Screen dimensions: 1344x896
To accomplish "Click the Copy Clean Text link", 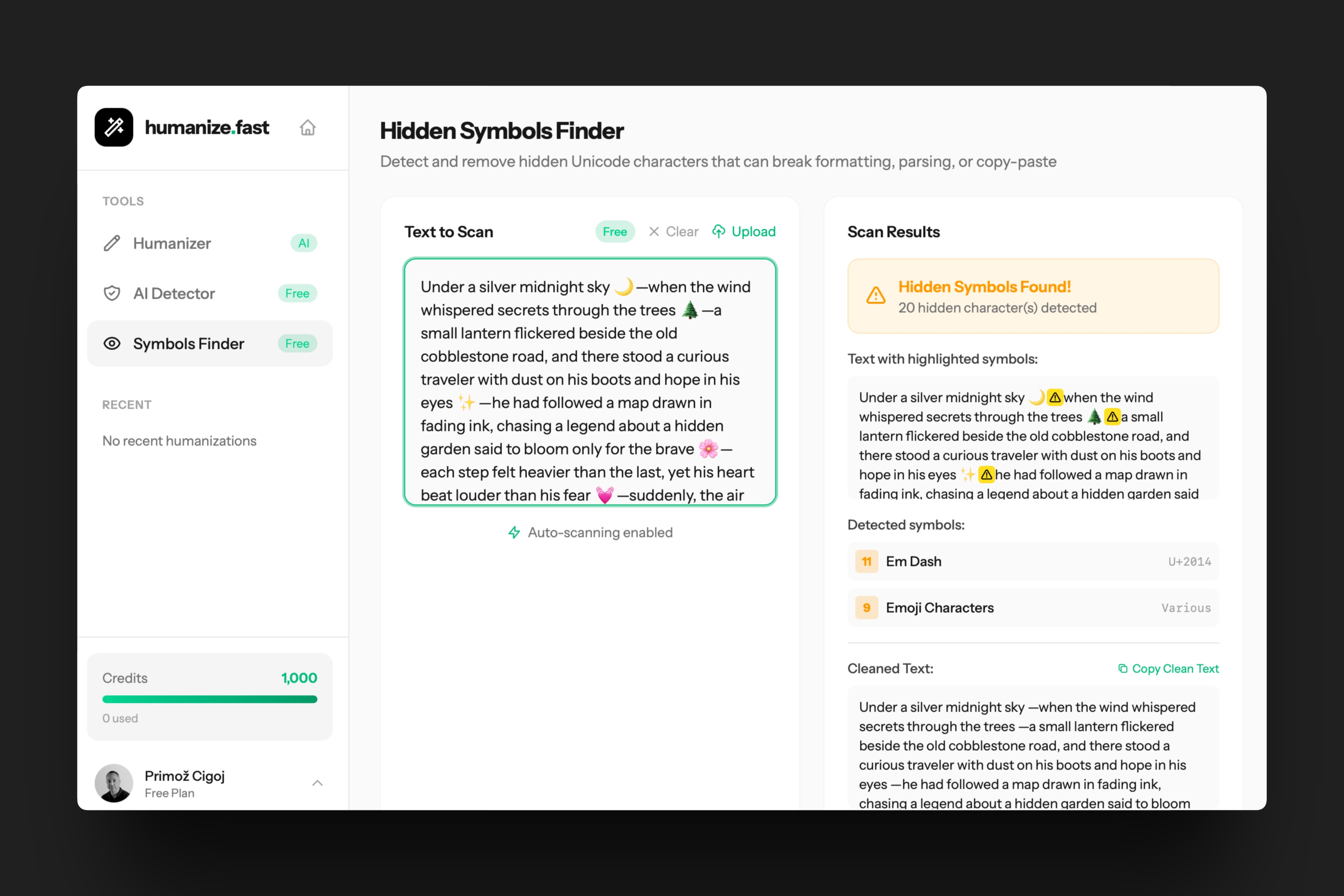I will click(x=1175, y=668).
